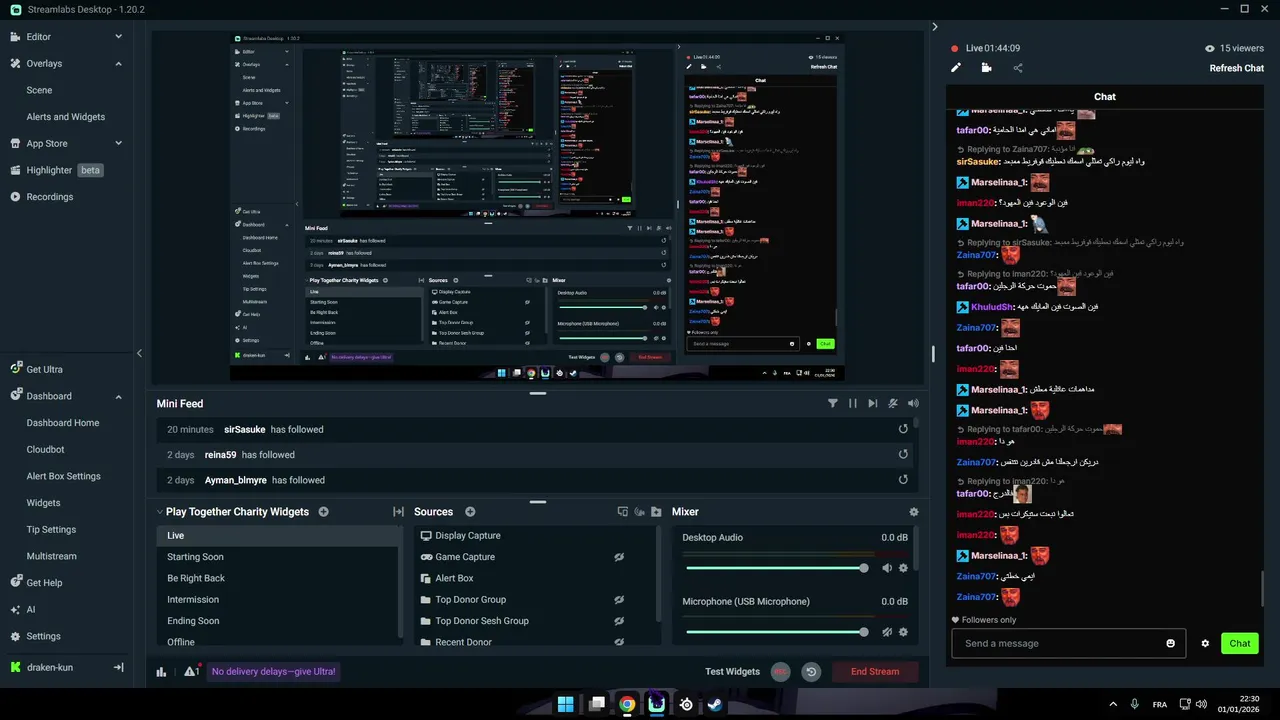Adjust Desktop Audio volume slider
Image resolution: width=1280 pixels, height=720 pixels.
[776, 568]
